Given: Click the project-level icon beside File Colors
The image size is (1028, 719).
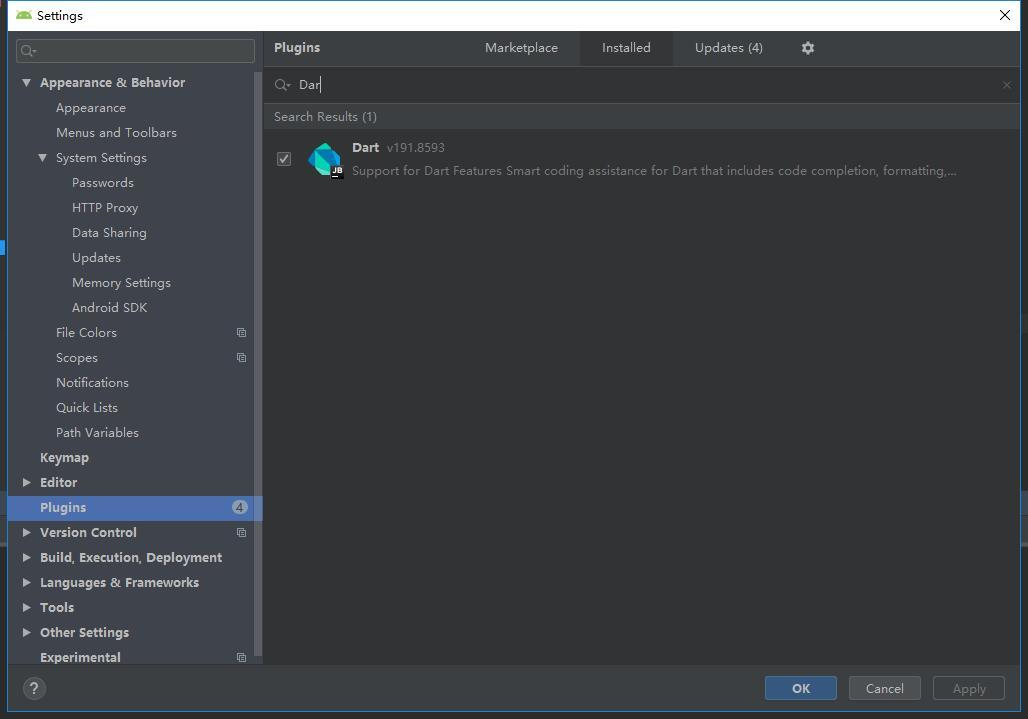Looking at the screenshot, I should point(241,333).
